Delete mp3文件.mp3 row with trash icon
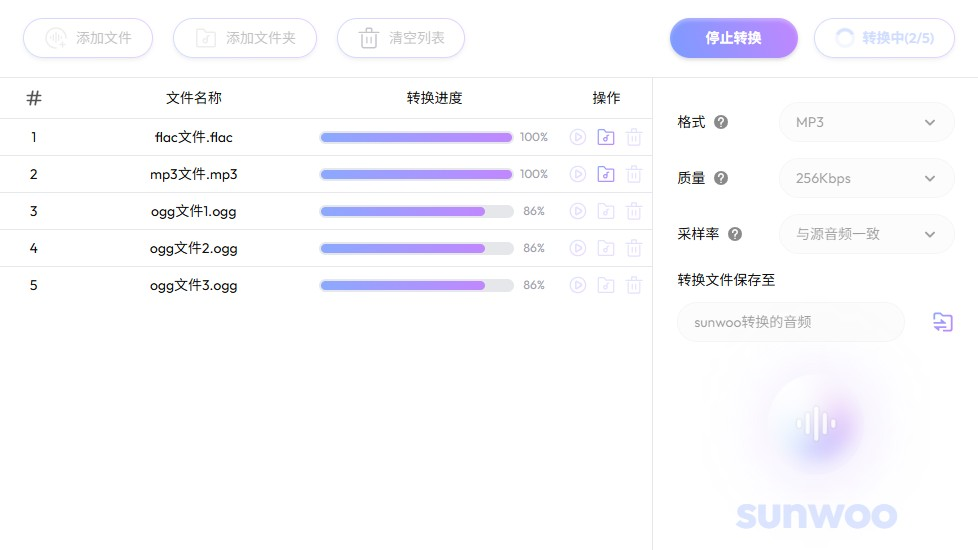Image resolution: width=978 pixels, height=550 pixels. coord(633,174)
